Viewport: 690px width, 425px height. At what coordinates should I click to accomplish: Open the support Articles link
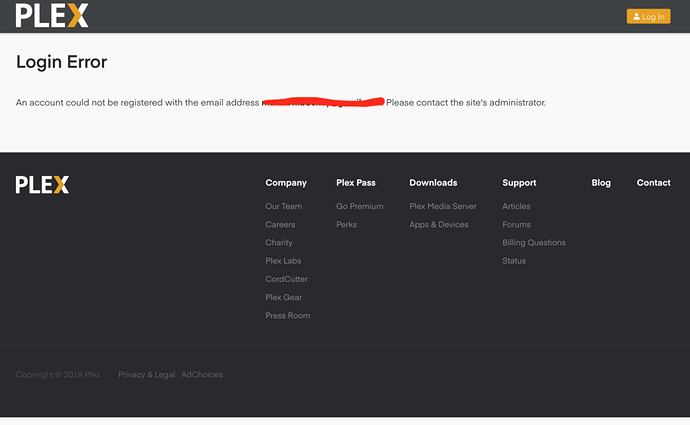pos(516,206)
